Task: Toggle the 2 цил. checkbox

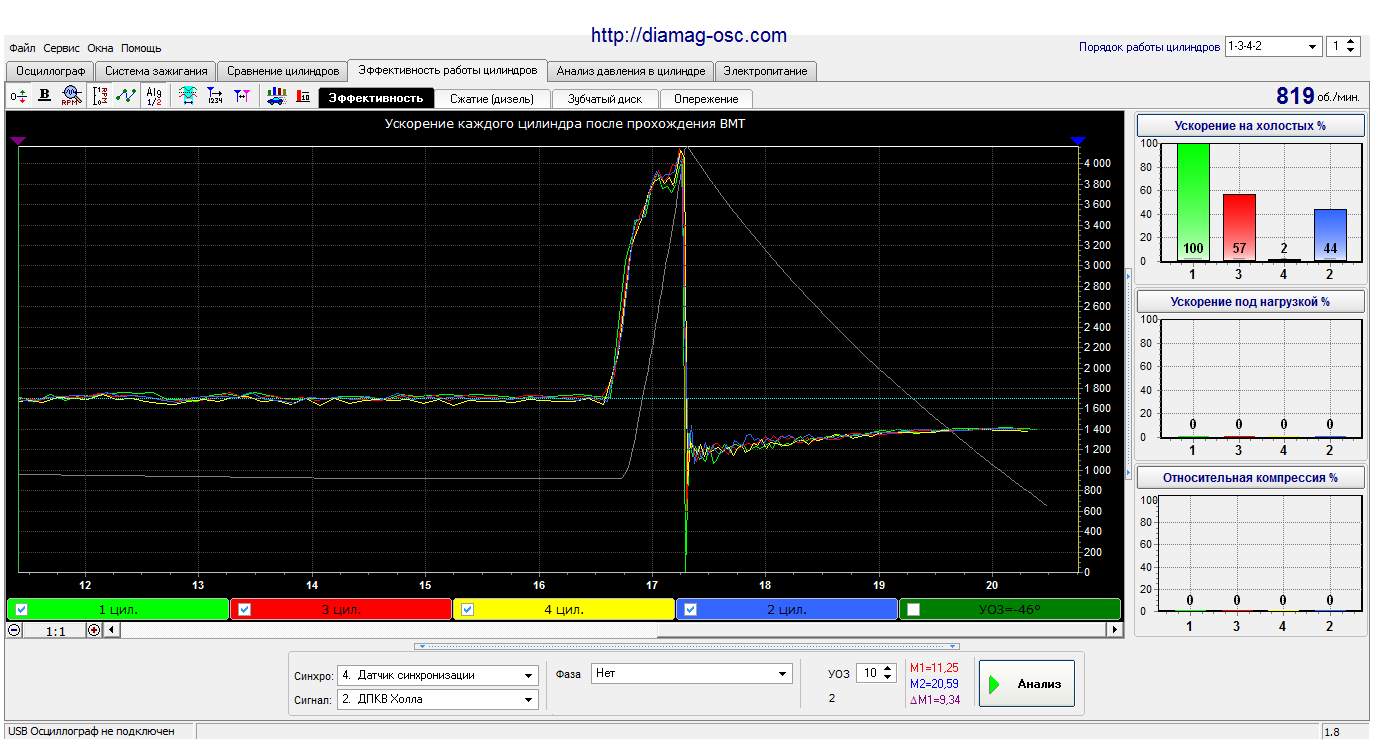Action: [690, 609]
